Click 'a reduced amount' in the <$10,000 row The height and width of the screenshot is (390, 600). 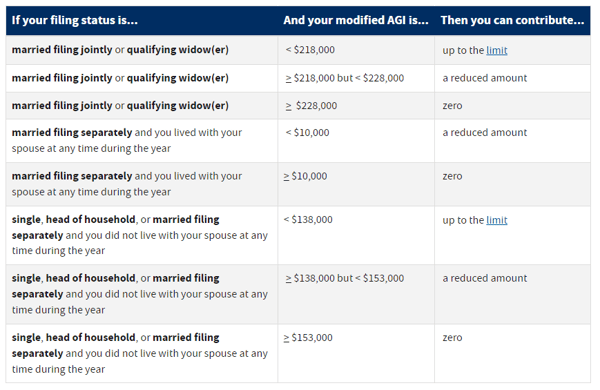click(x=485, y=132)
